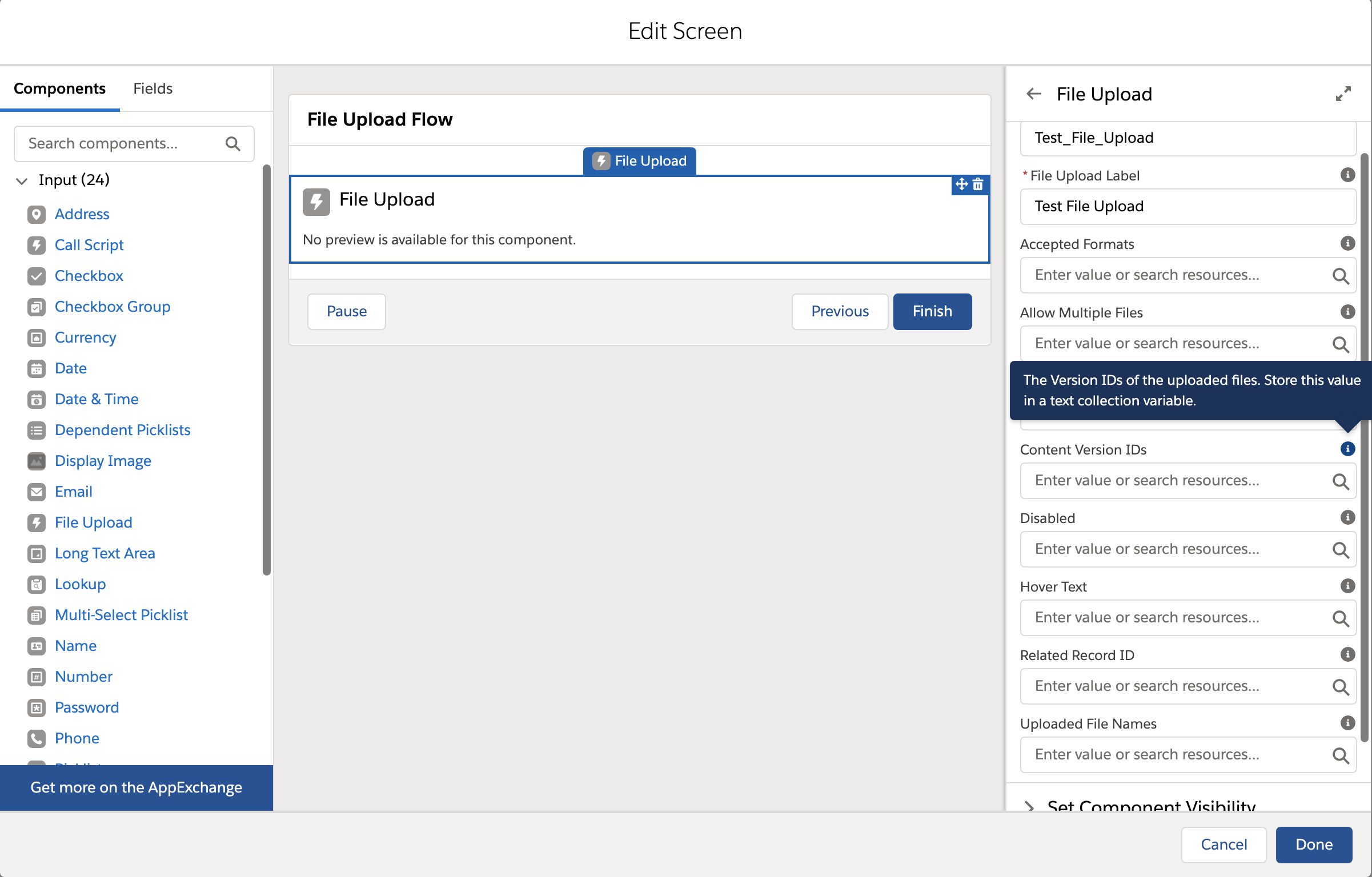Select the Email component icon
The width and height of the screenshot is (1372, 877).
tap(36, 492)
